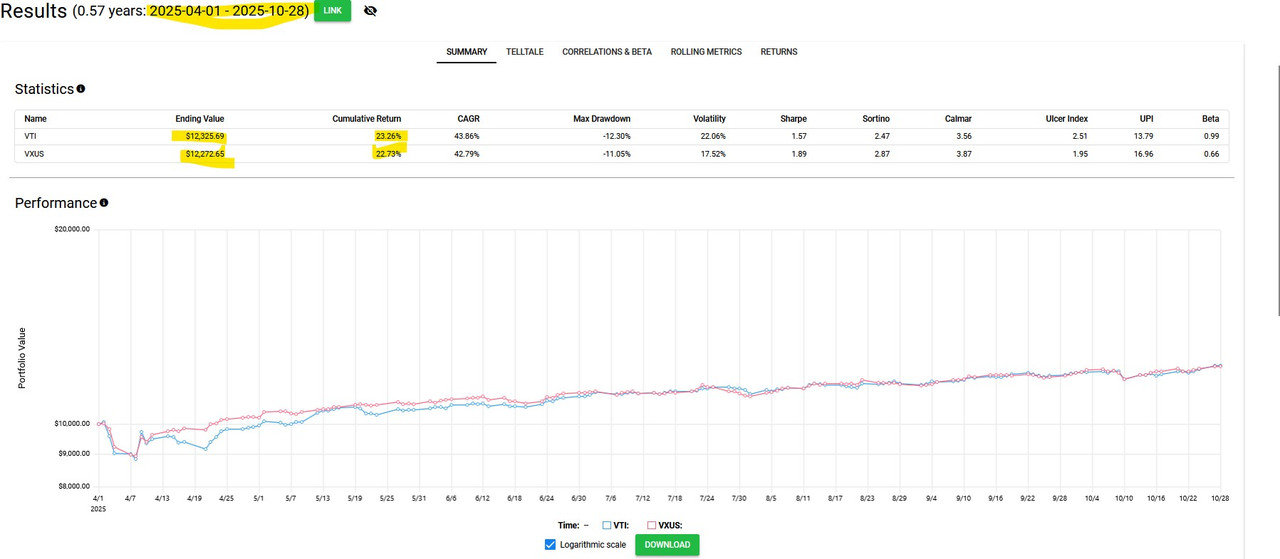The height and width of the screenshot is (559, 1280).
Task: Click VTI cumulative return 23.26%
Action: [388, 136]
